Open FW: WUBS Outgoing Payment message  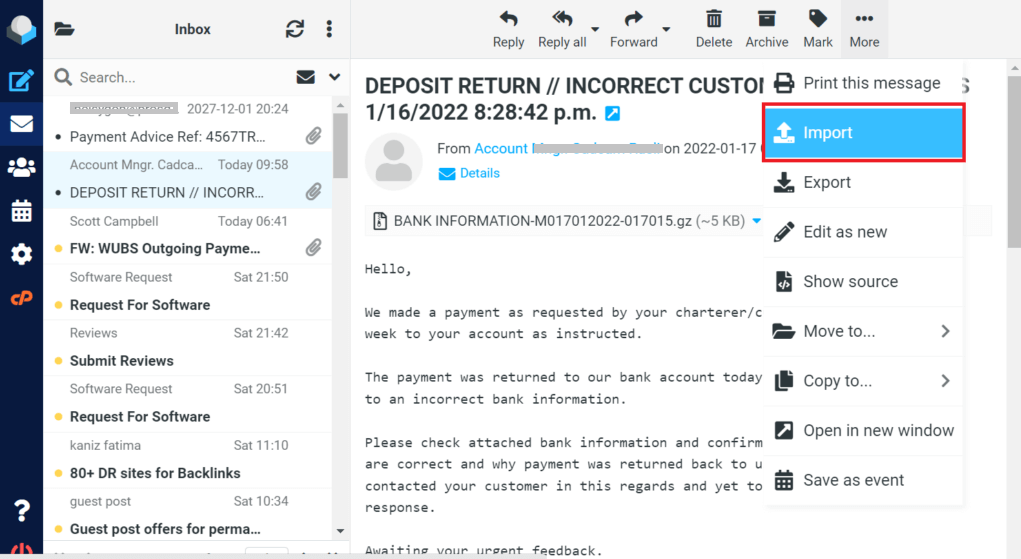point(187,235)
